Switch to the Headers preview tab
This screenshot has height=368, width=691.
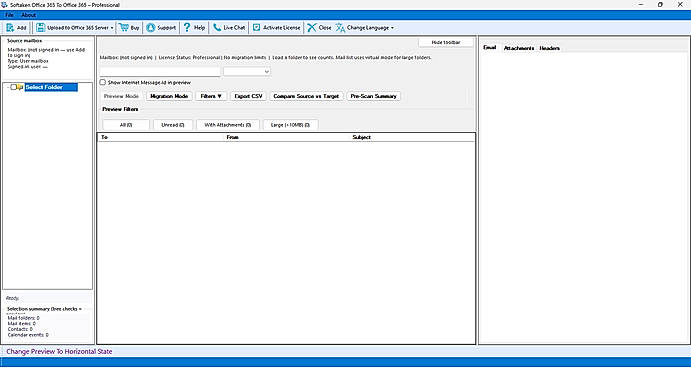550,48
